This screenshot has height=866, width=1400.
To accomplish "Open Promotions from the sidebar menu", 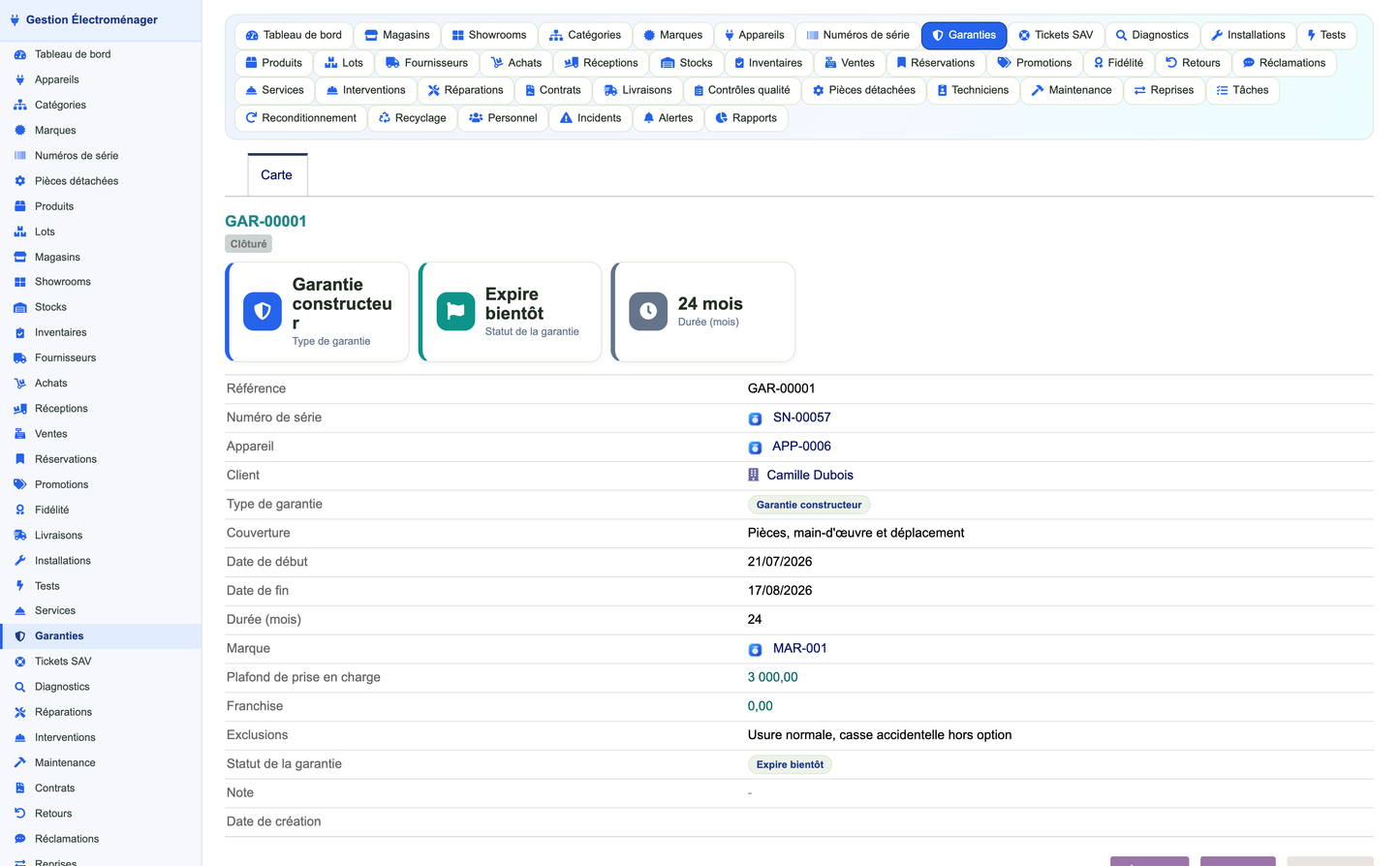I will [61, 484].
